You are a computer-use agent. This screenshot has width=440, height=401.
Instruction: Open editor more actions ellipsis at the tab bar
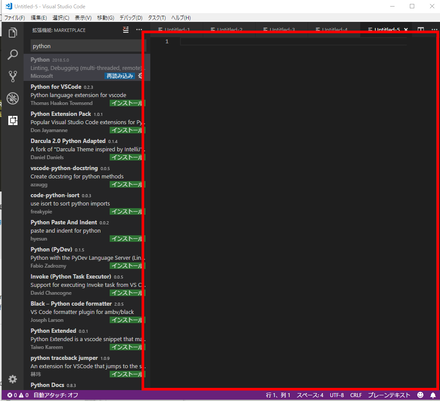pyautogui.click(x=434, y=30)
